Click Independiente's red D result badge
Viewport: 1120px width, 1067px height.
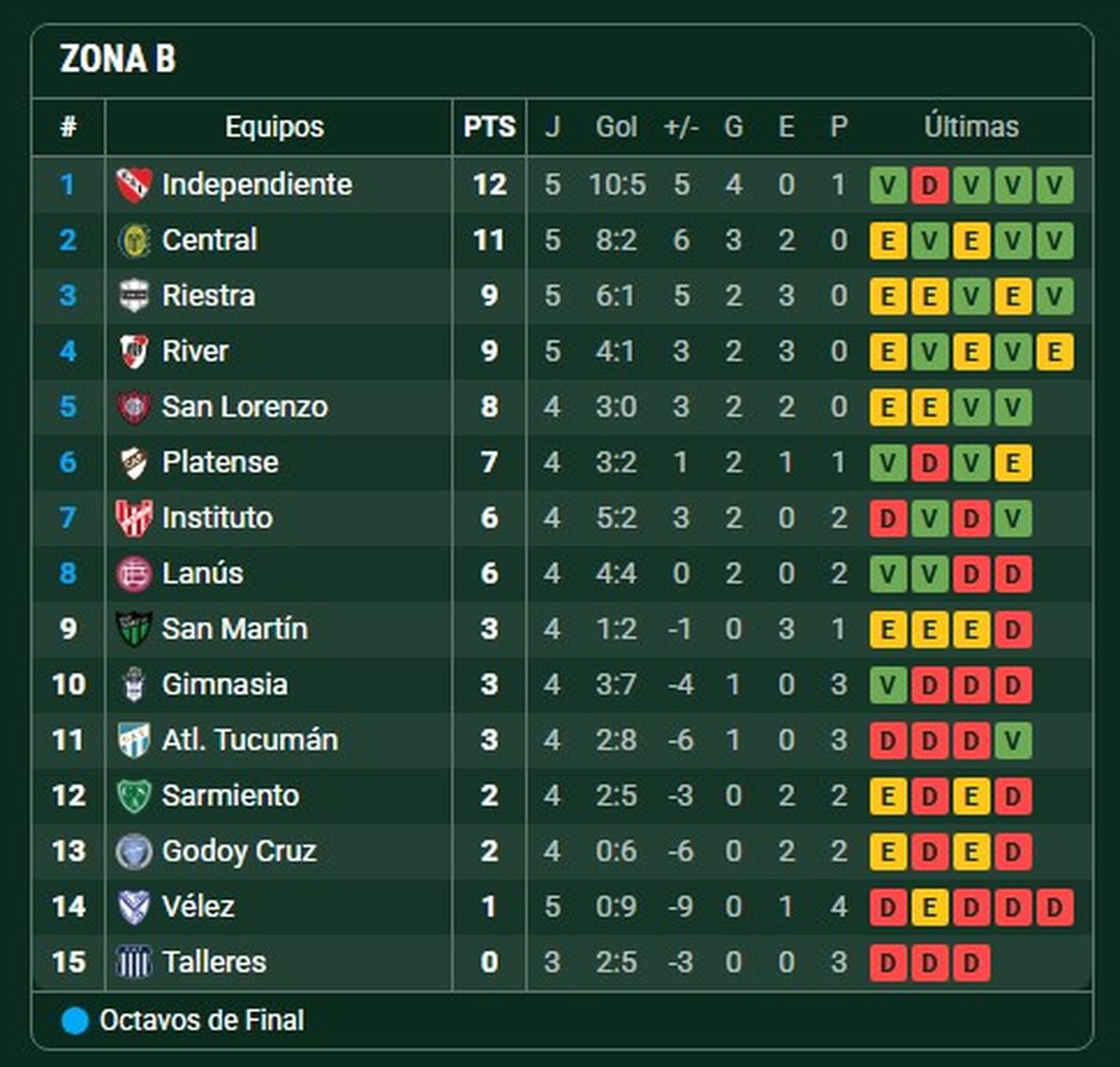pos(929,185)
